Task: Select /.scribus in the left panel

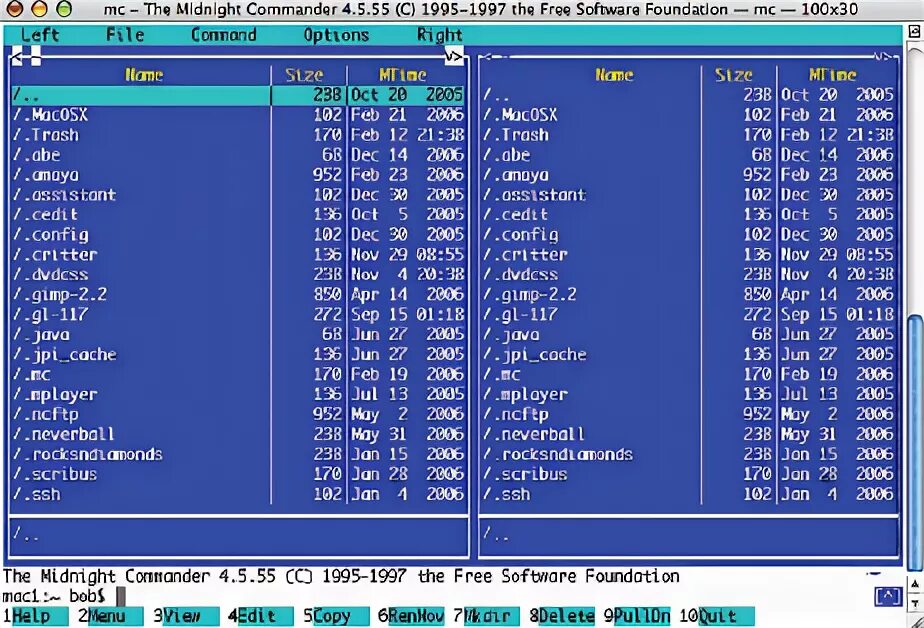Action: pyautogui.click(x=238, y=474)
